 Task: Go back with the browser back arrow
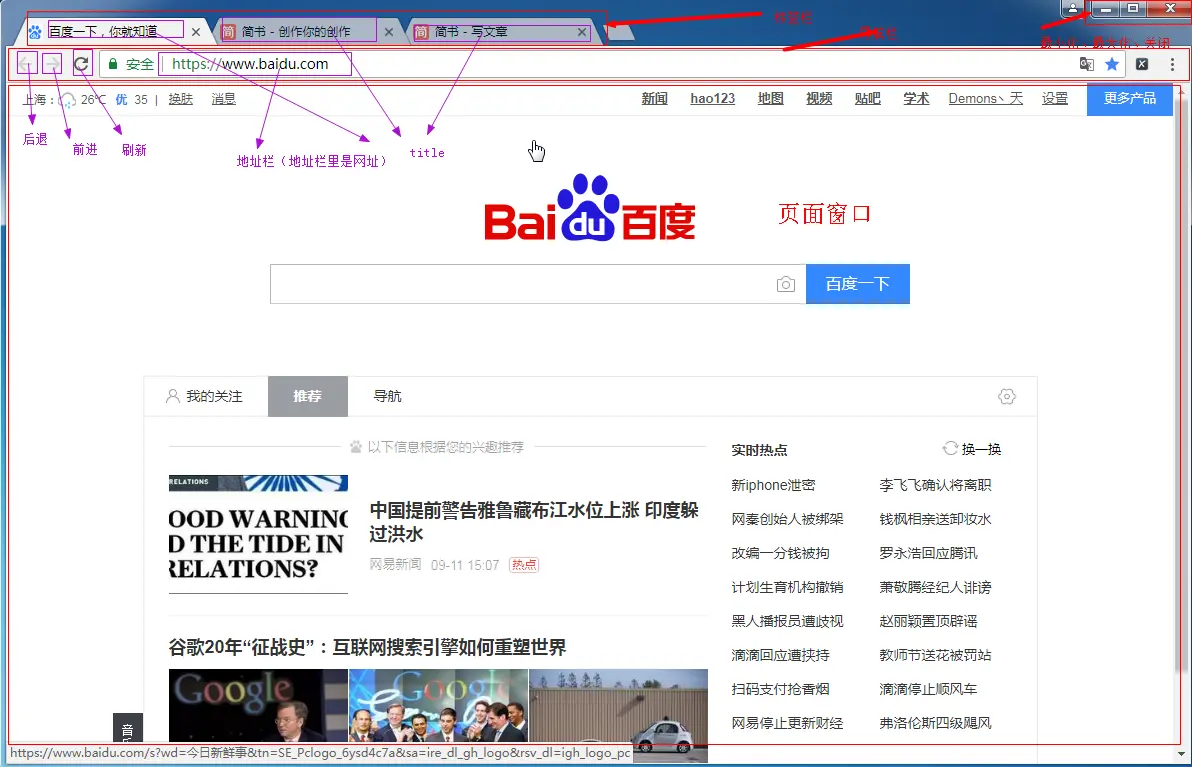(27, 64)
